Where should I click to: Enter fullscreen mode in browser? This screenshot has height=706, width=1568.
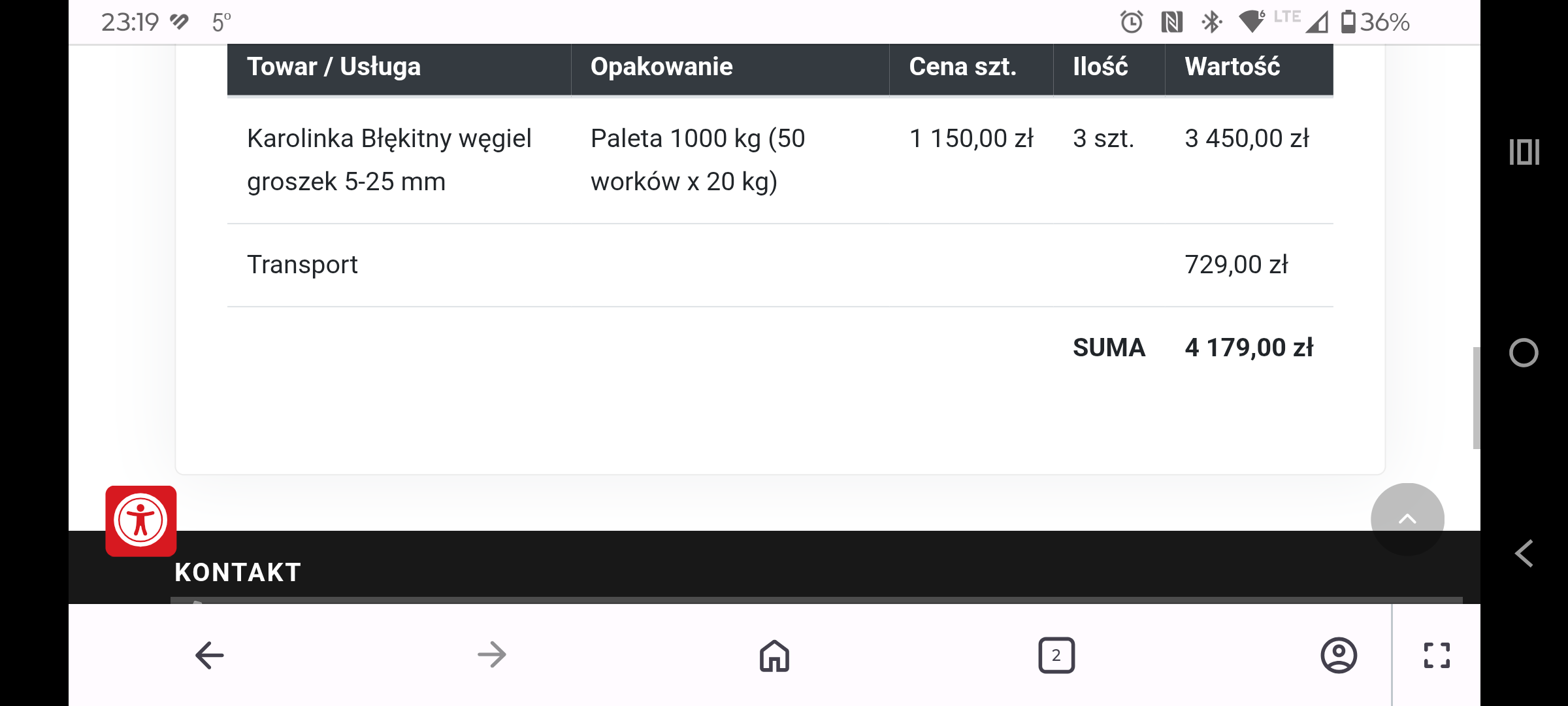pos(1437,655)
